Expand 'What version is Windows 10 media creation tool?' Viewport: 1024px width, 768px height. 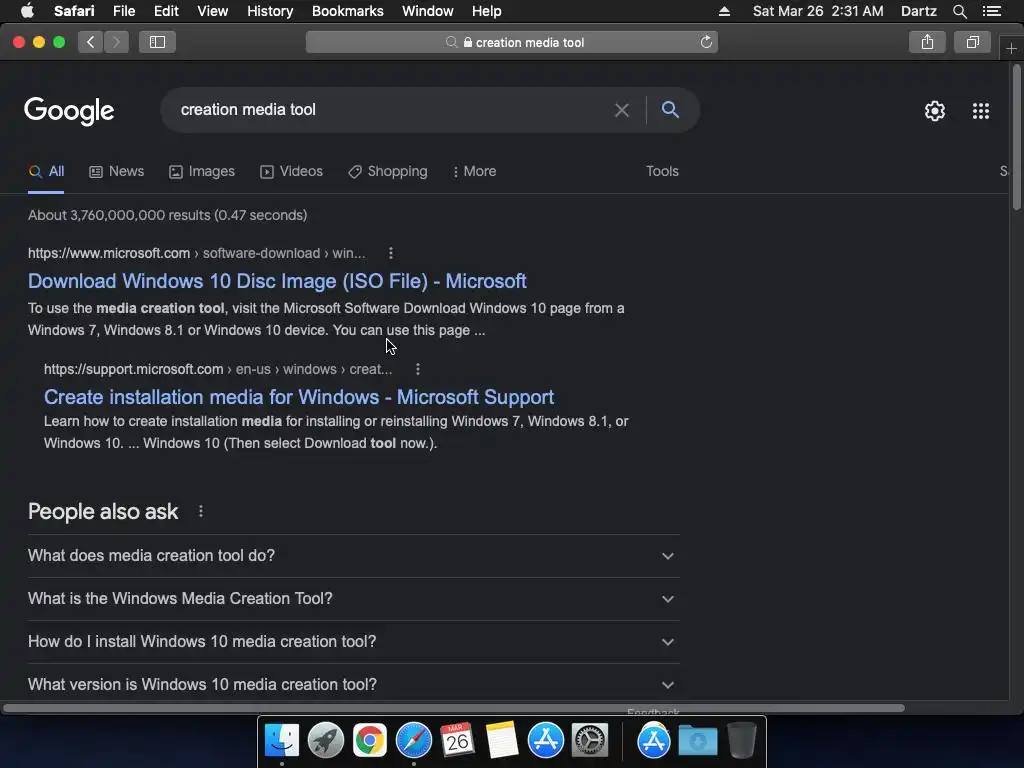(x=353, y=684)
